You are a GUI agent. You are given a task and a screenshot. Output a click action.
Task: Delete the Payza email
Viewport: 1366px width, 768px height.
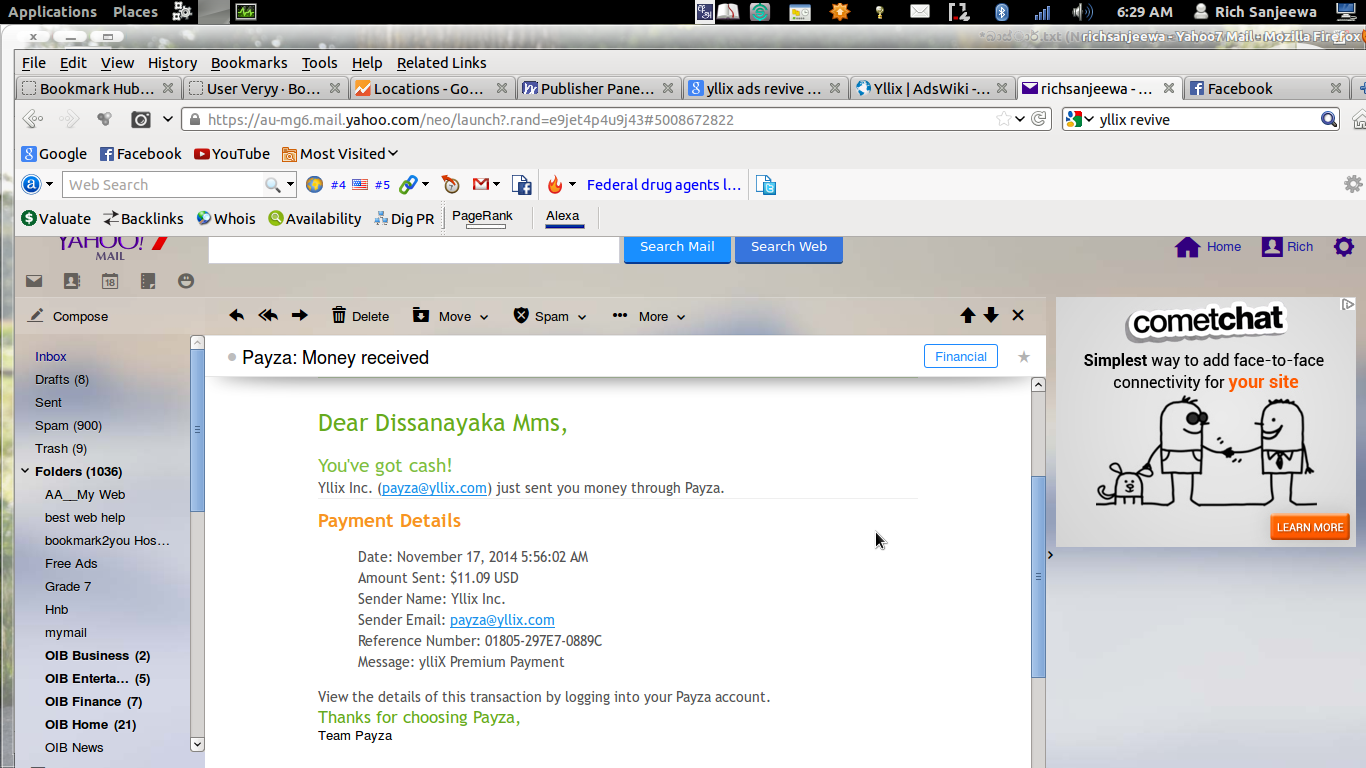tap(360, 316)
